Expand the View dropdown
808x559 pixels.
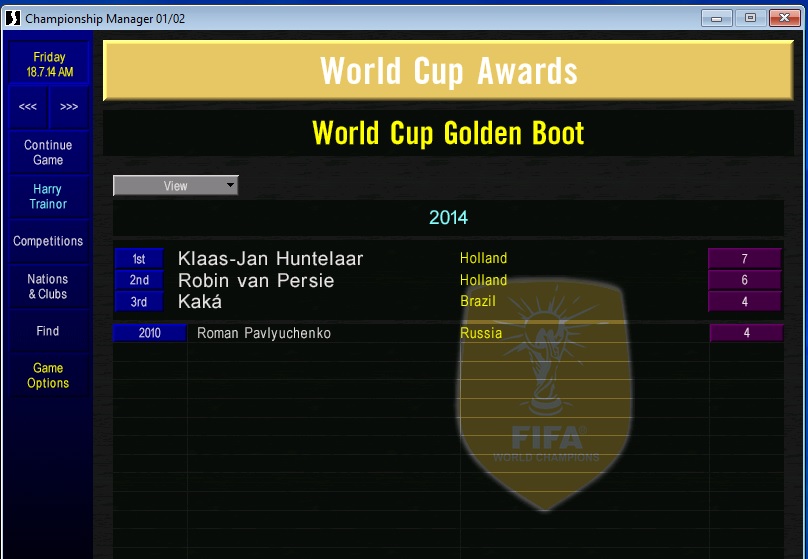point(176,185)
